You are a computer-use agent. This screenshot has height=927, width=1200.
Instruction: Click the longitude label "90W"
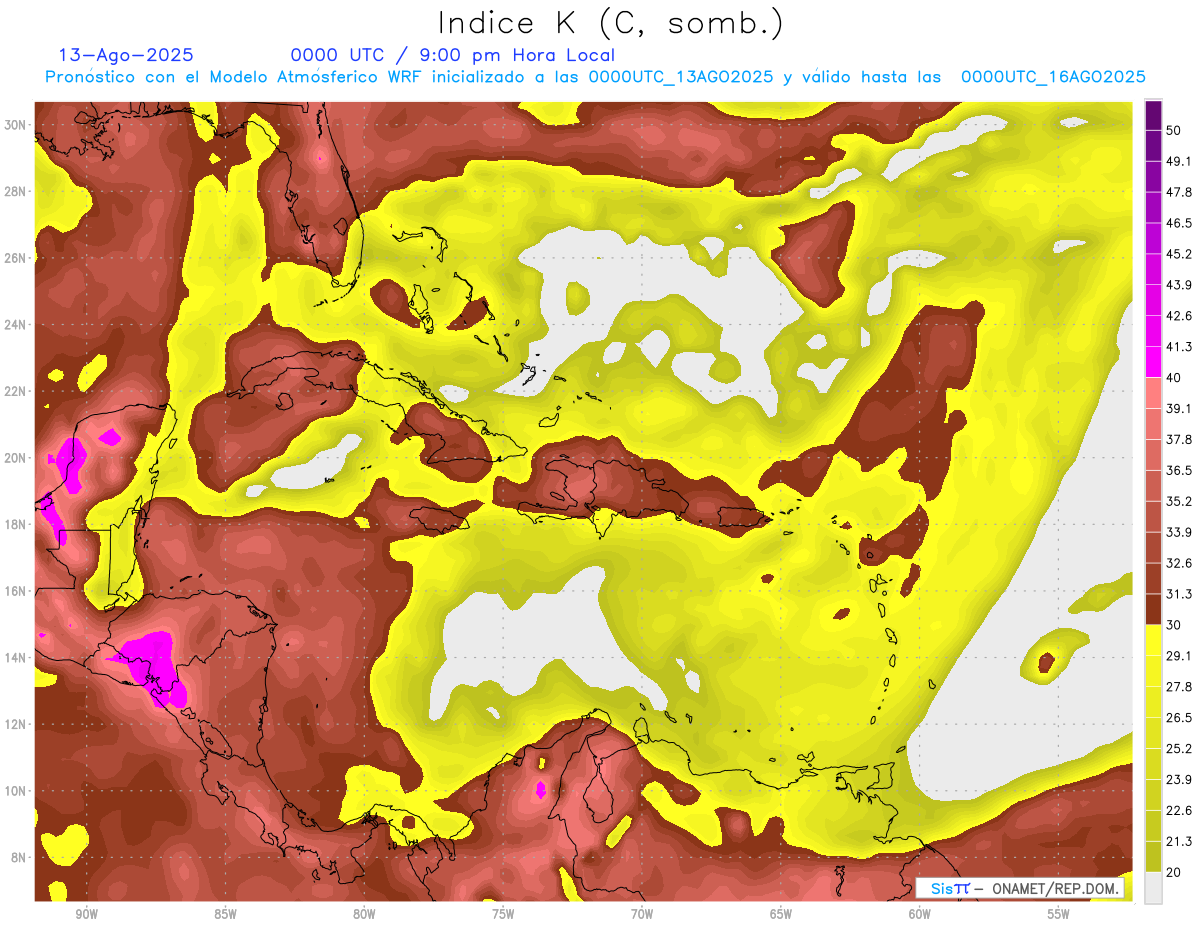86,914
